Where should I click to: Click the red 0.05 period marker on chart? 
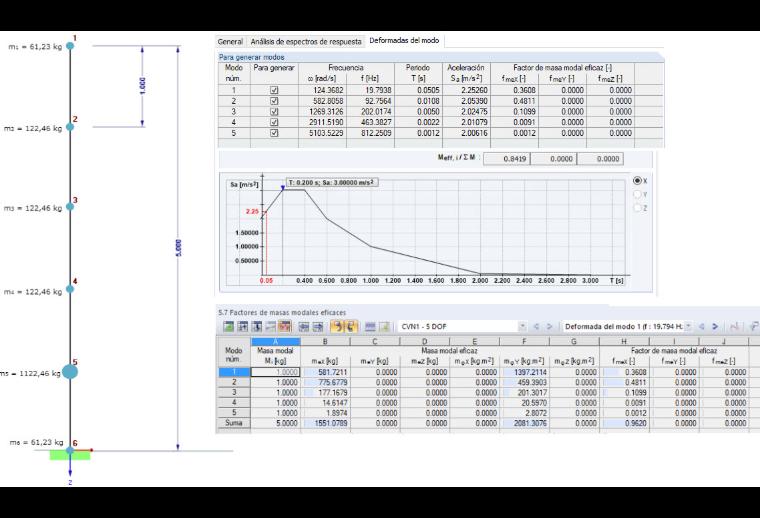(x=266, y=281)
